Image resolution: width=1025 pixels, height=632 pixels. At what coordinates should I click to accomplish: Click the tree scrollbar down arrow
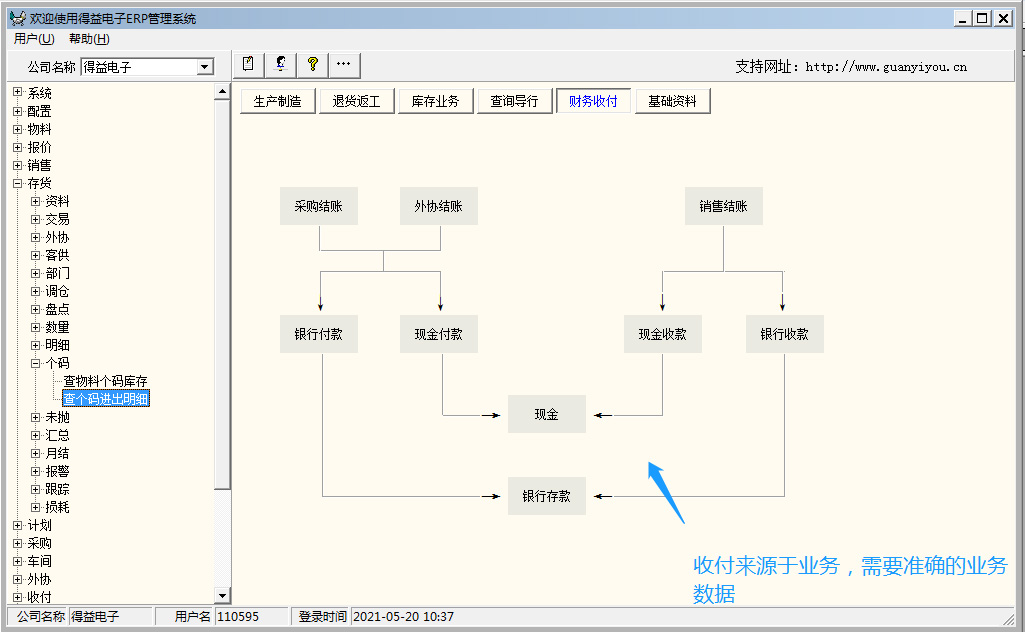[x=223, y=596]
